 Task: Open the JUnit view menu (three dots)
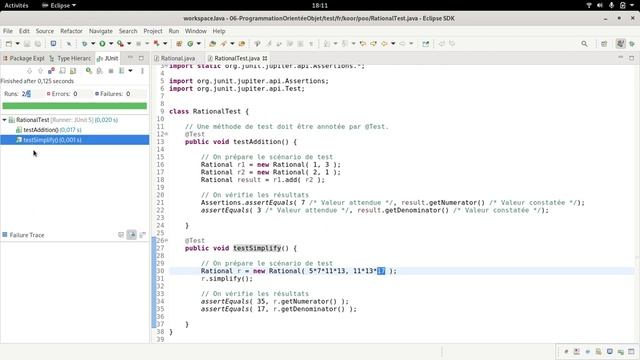tap(142, 71)
